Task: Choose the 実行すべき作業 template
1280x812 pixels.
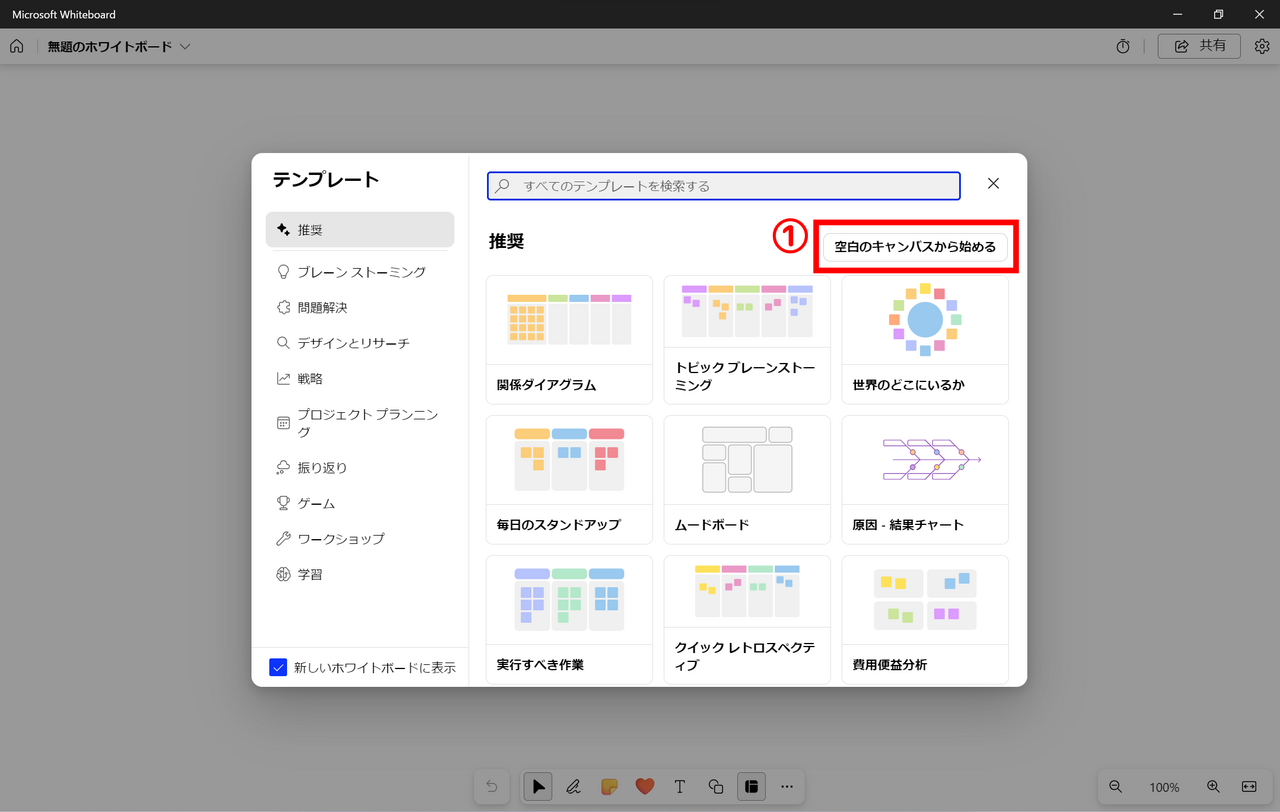Action: [x=569, y=620]
